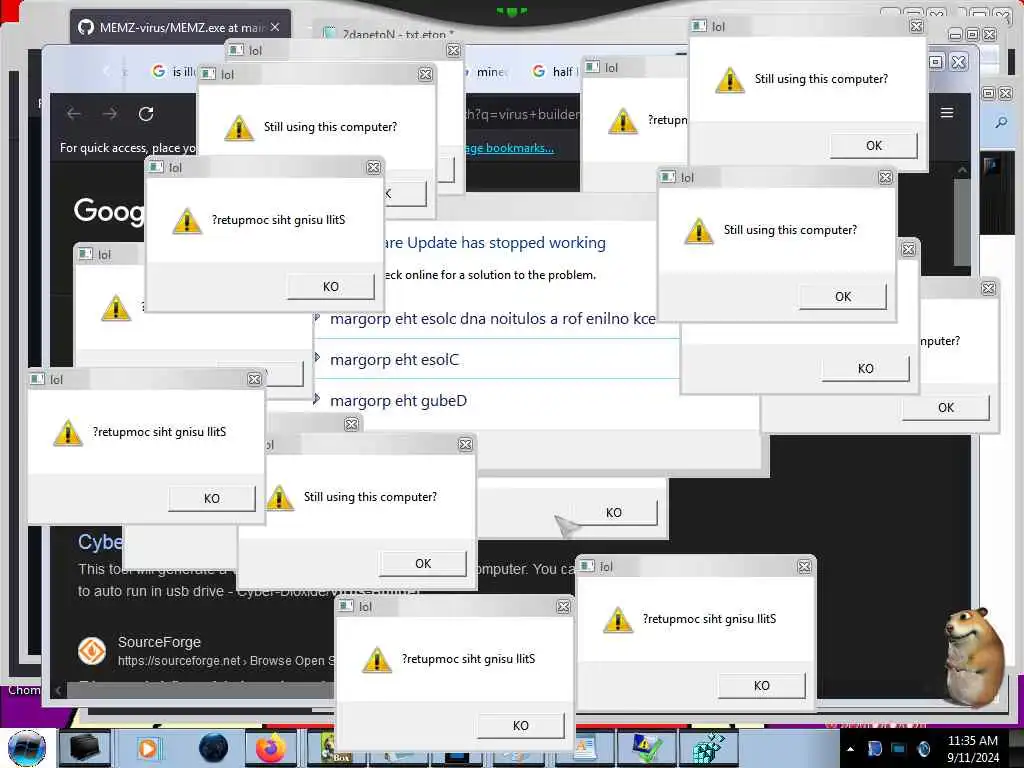Click KO in the dialog overlapping the taskbar
Viewport: 1024px width, 768px height.
point(520,726)
